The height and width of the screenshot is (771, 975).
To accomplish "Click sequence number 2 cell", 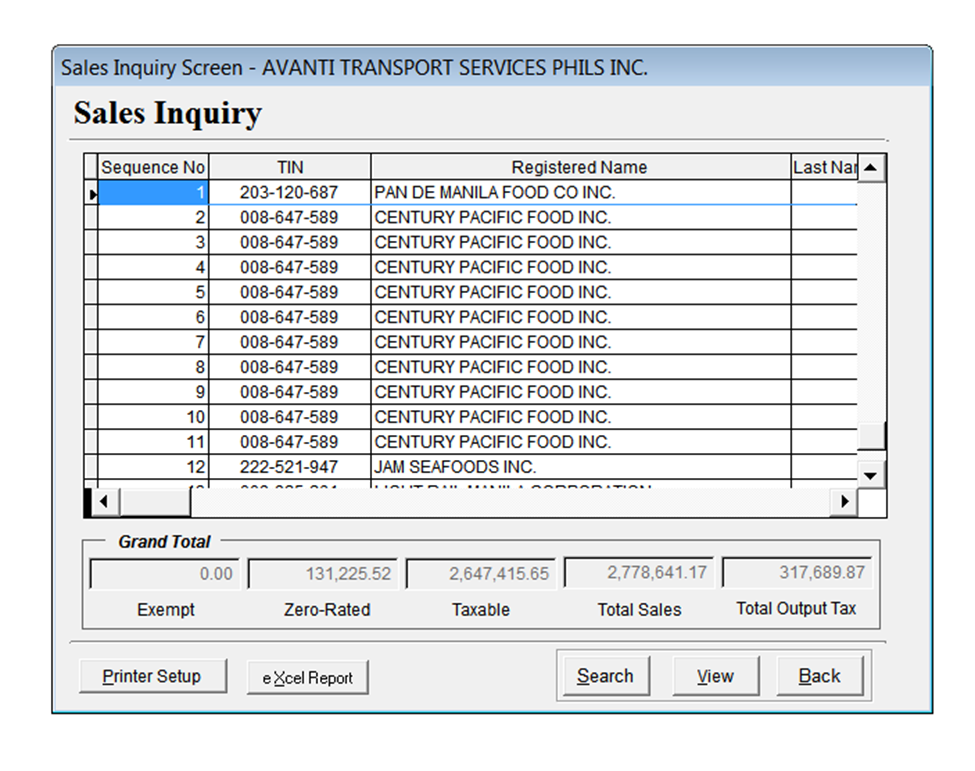I will [x=153, y=218].
